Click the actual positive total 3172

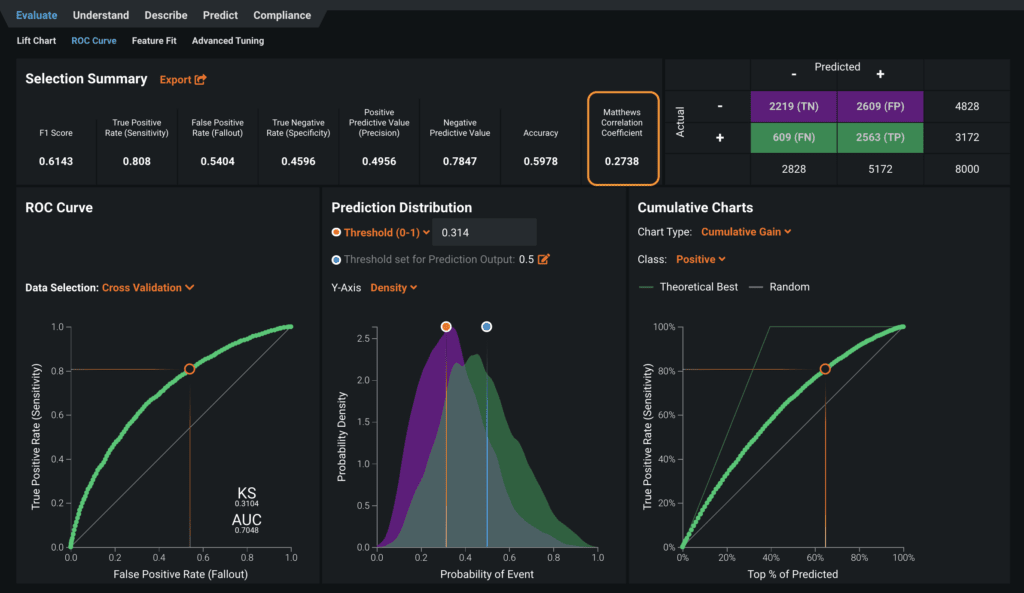[967, 138]
